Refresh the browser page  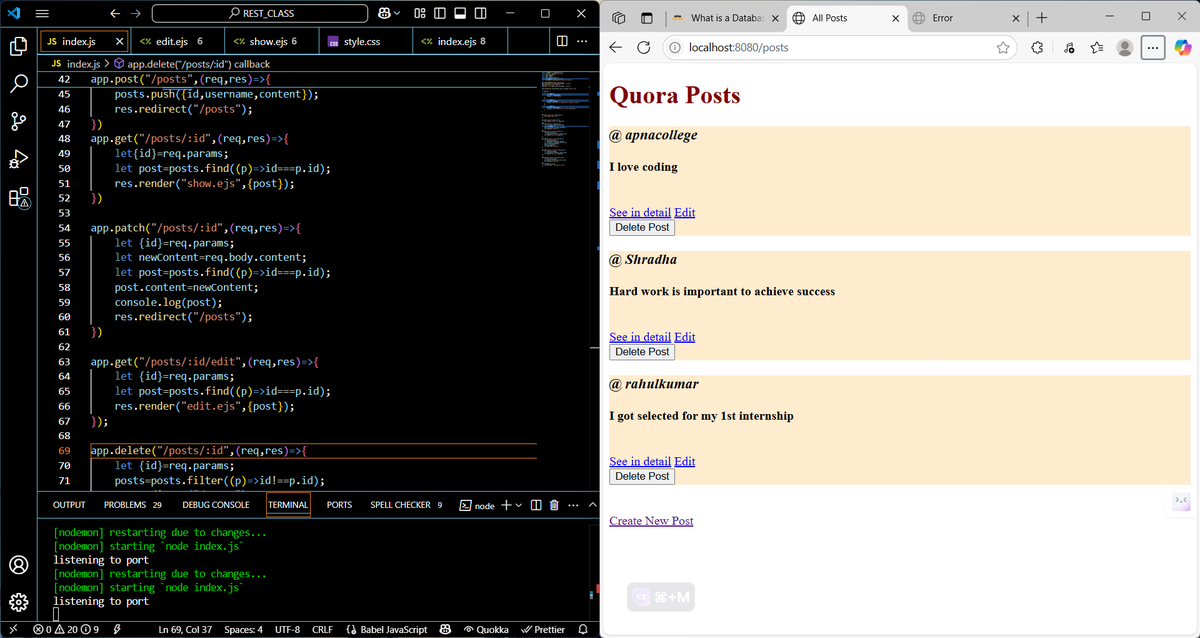click(x=644, y=48)
